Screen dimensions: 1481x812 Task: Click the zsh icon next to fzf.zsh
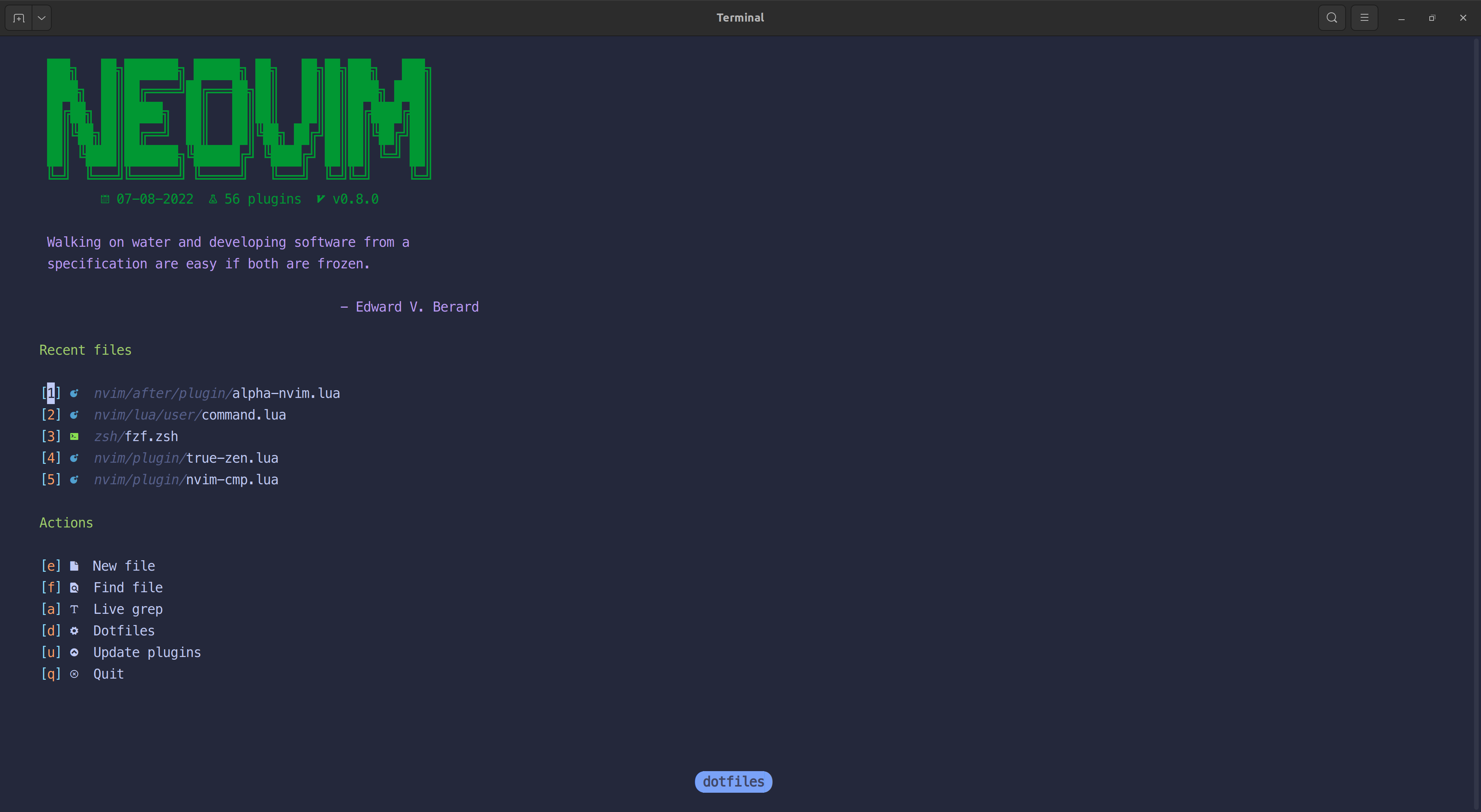click(x=75, y=436)
